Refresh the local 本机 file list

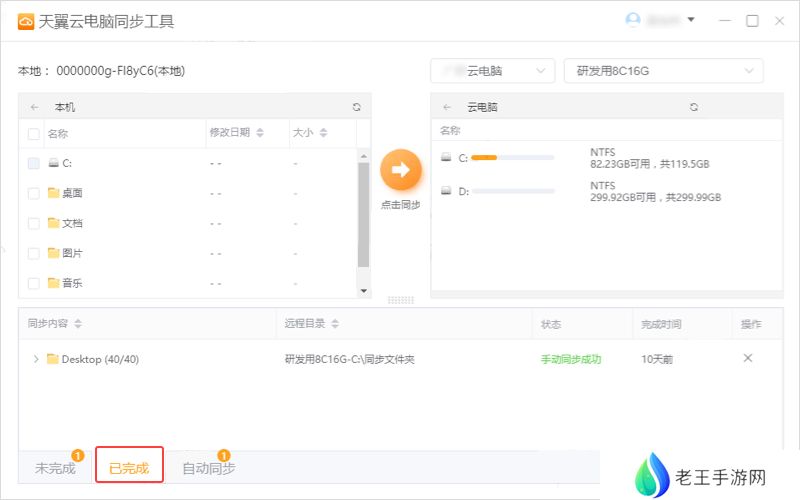coord(357,107)
